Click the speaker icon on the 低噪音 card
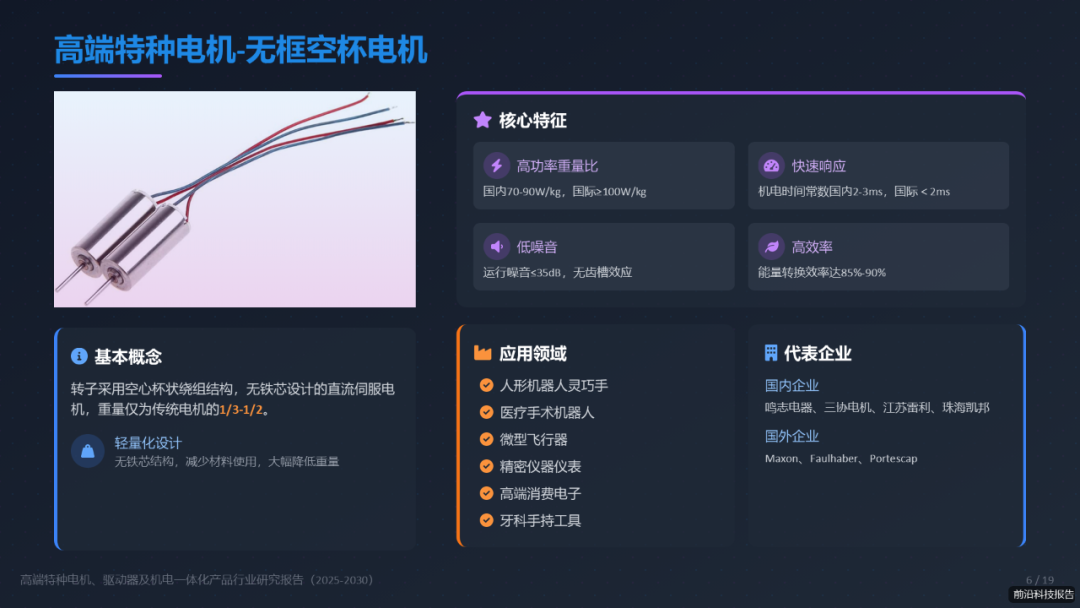The width and height of the screenshot is (1080, 608). (x=496, y=246)
